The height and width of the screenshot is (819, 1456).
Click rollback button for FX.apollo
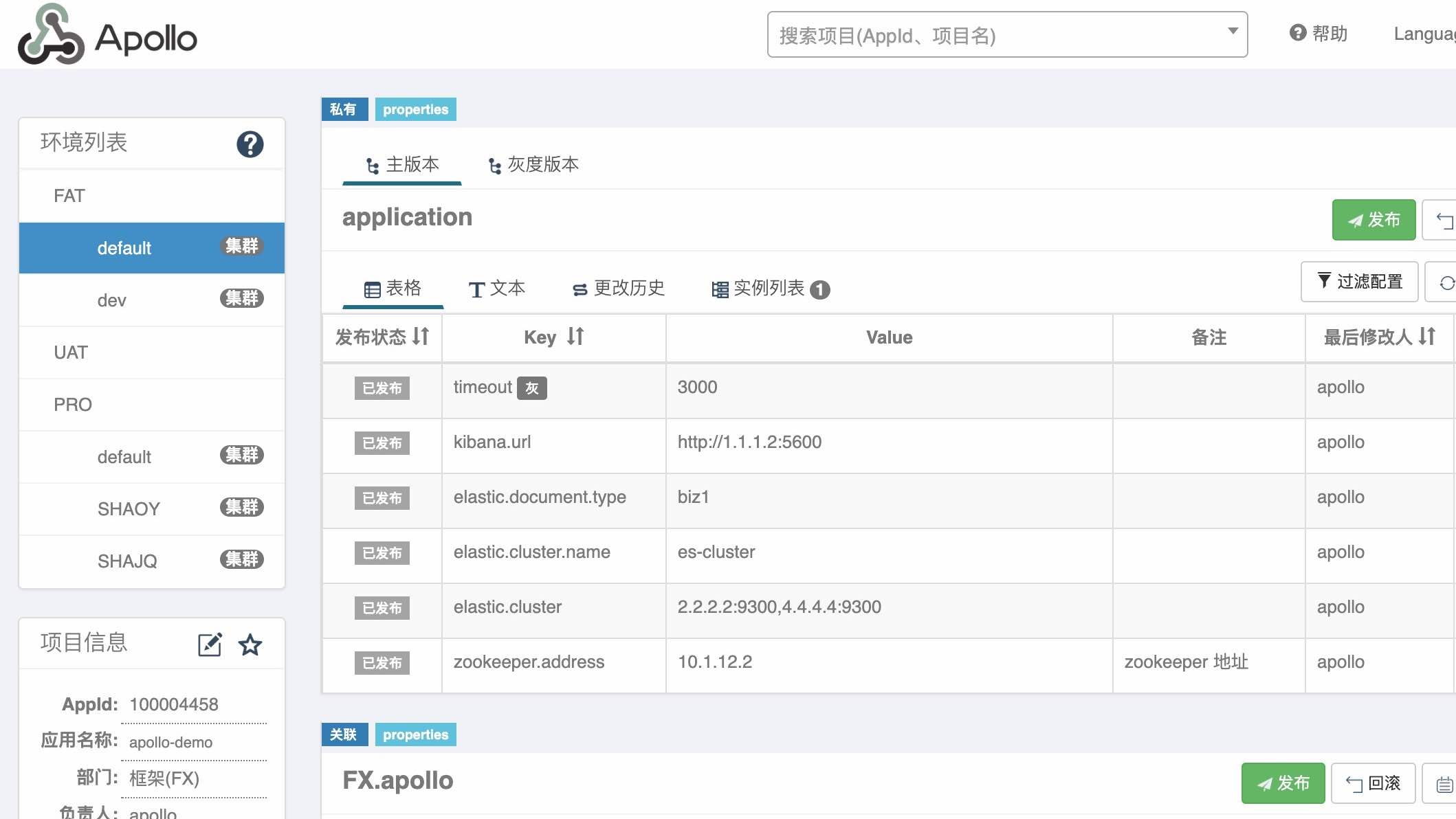click(x=1373, y=783)
